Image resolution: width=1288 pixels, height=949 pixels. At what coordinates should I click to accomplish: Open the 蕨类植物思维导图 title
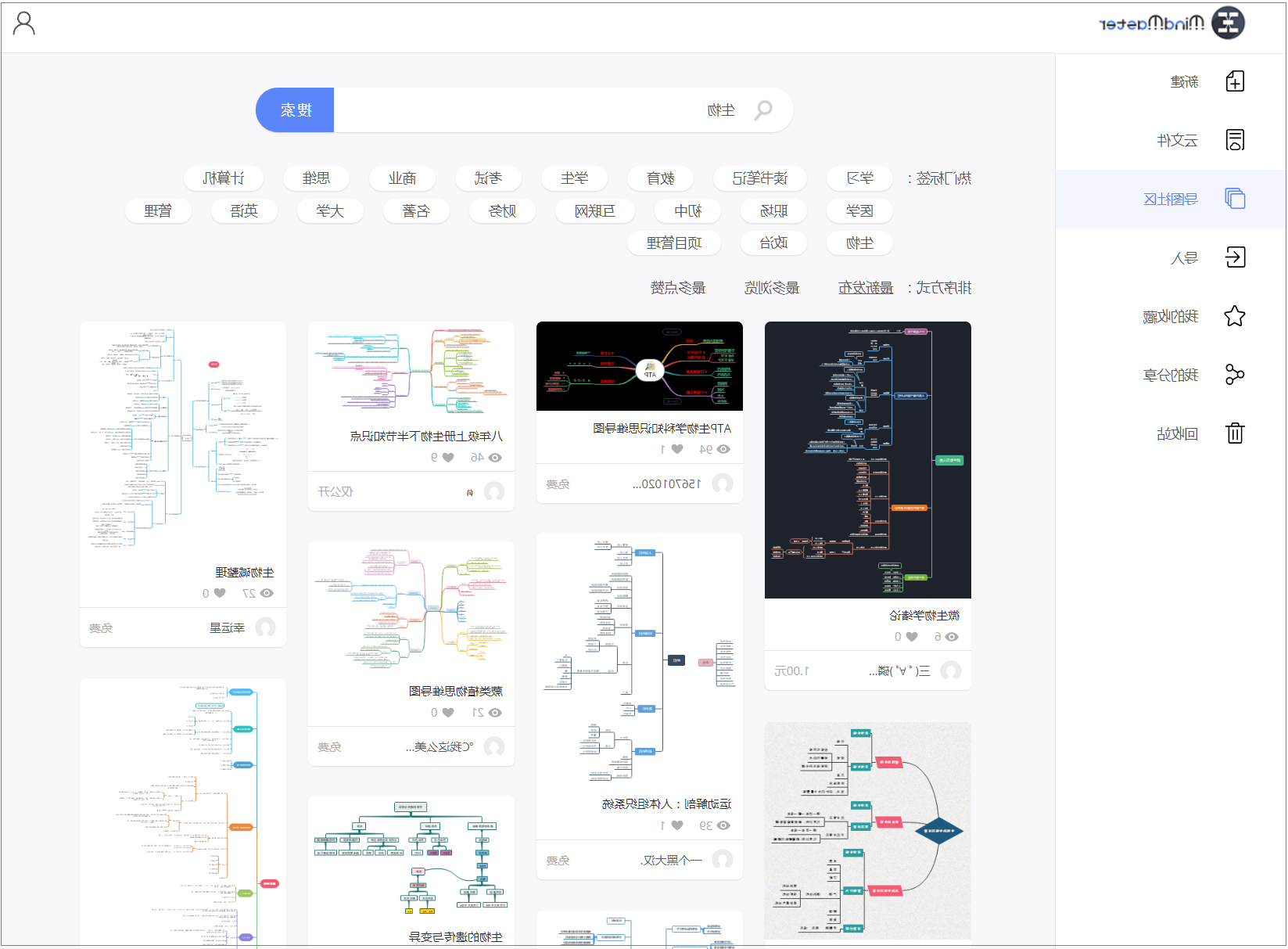[456, 692]
